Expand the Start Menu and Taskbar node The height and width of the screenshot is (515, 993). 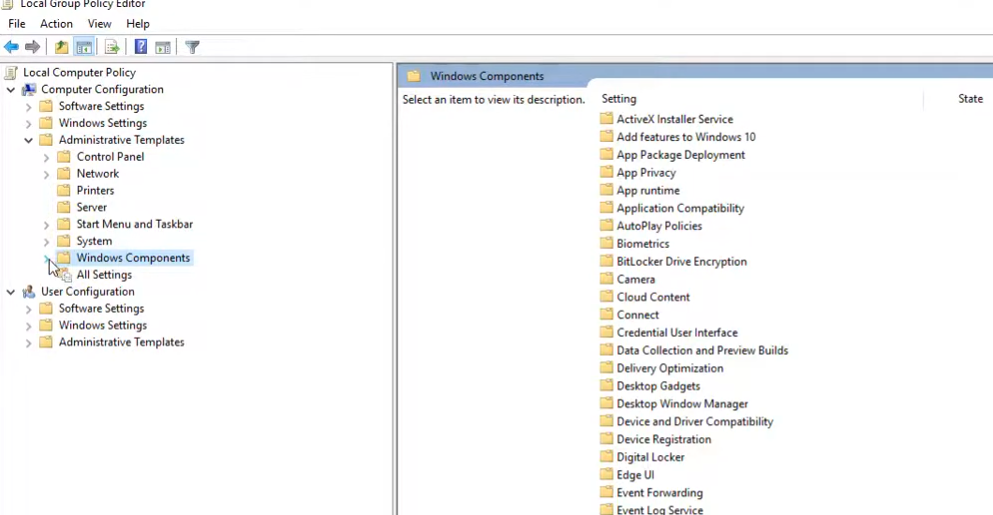click(x=46, y=224)
